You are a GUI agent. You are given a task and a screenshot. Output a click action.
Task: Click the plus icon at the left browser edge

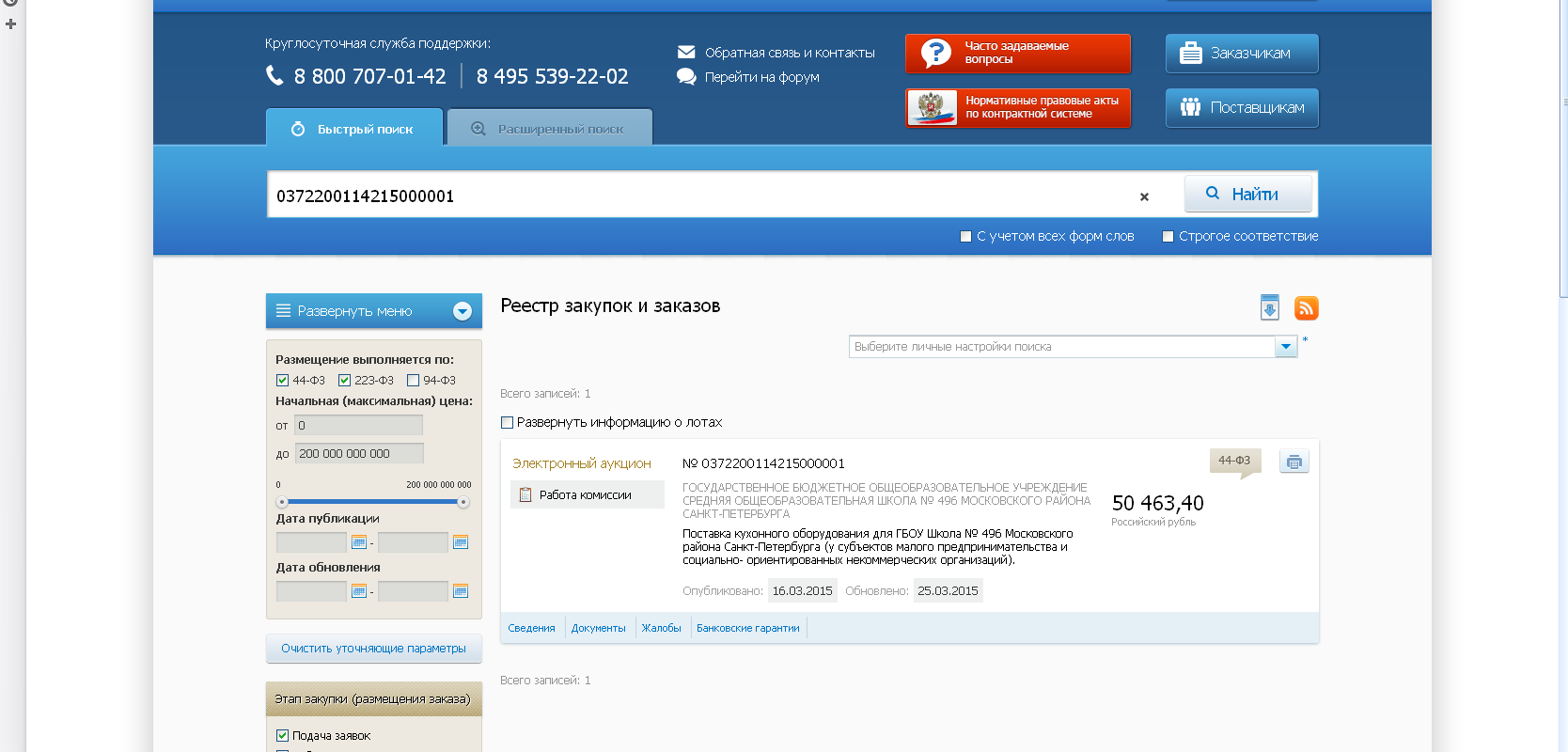tap(10, 23)
